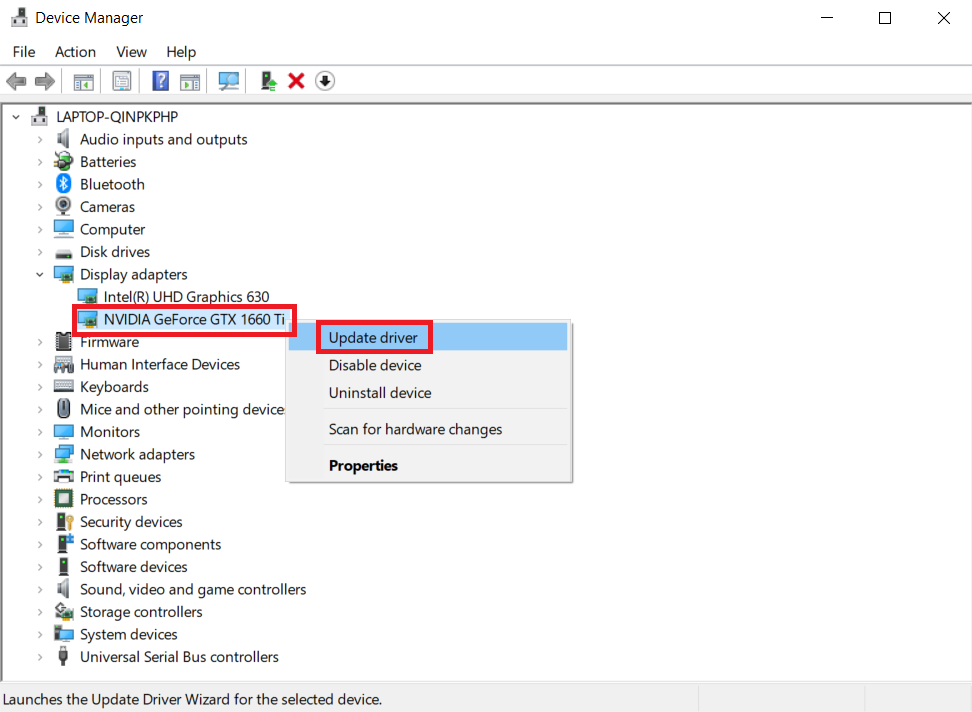Screen dimensions: 972x712
Task: Open the View menu
Action: (x=131, y=52)
